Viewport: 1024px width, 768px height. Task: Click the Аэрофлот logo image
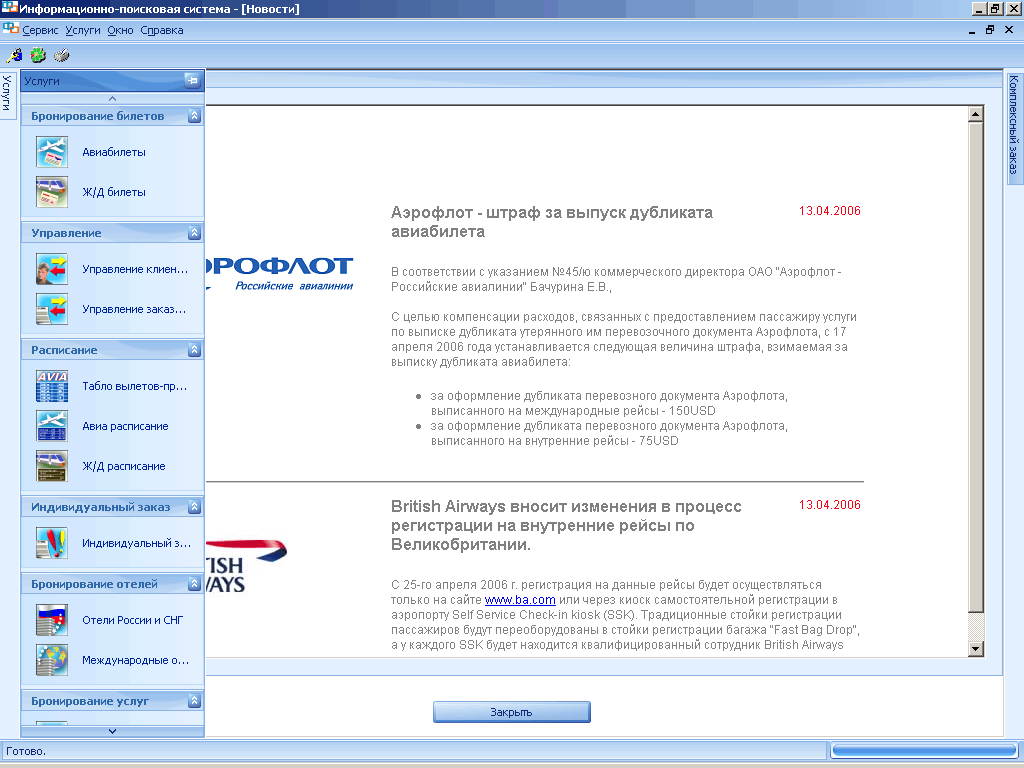click(x=280, y=273)
